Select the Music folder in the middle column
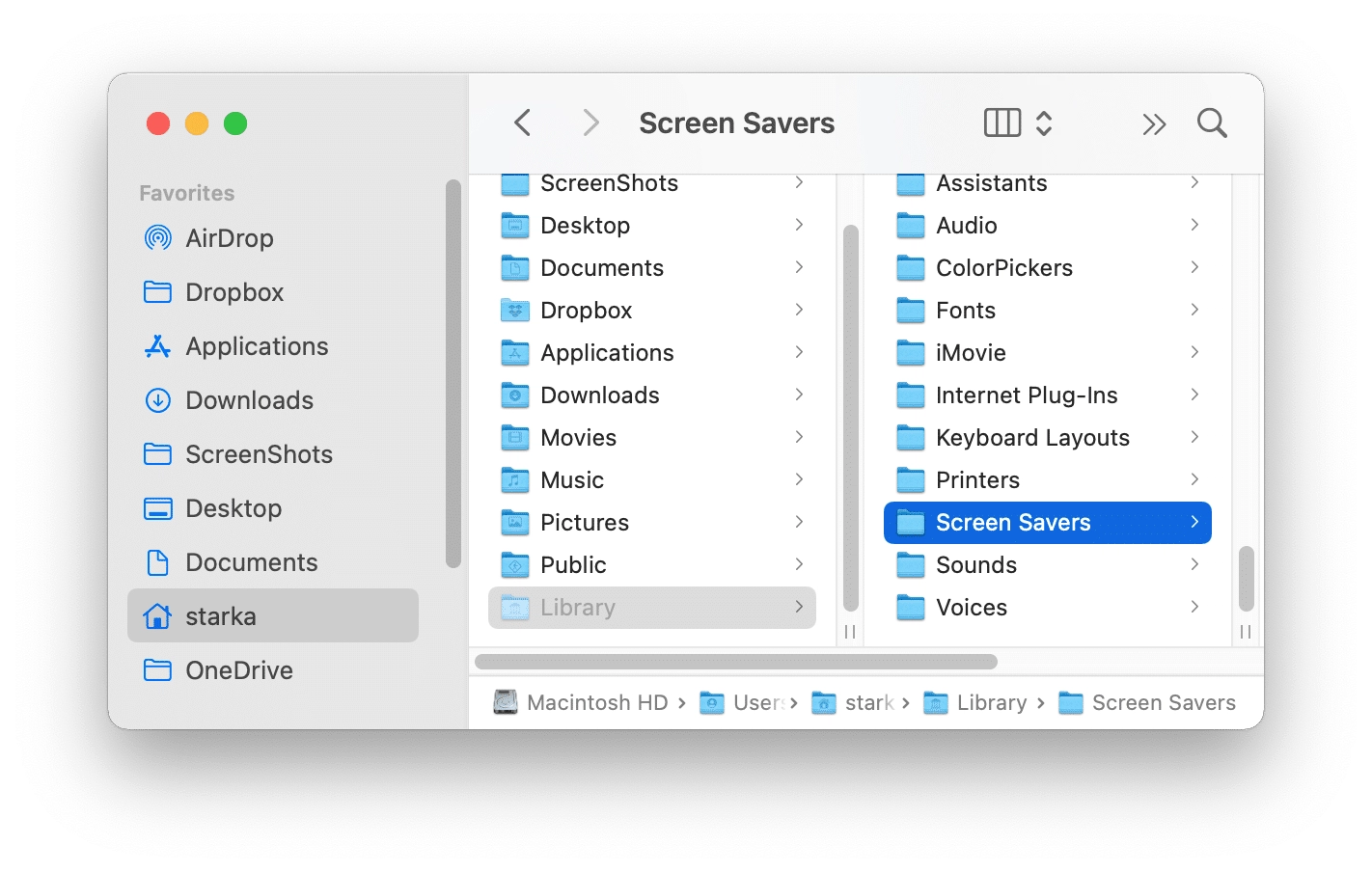1372x872 pixels. pos(573,479)
